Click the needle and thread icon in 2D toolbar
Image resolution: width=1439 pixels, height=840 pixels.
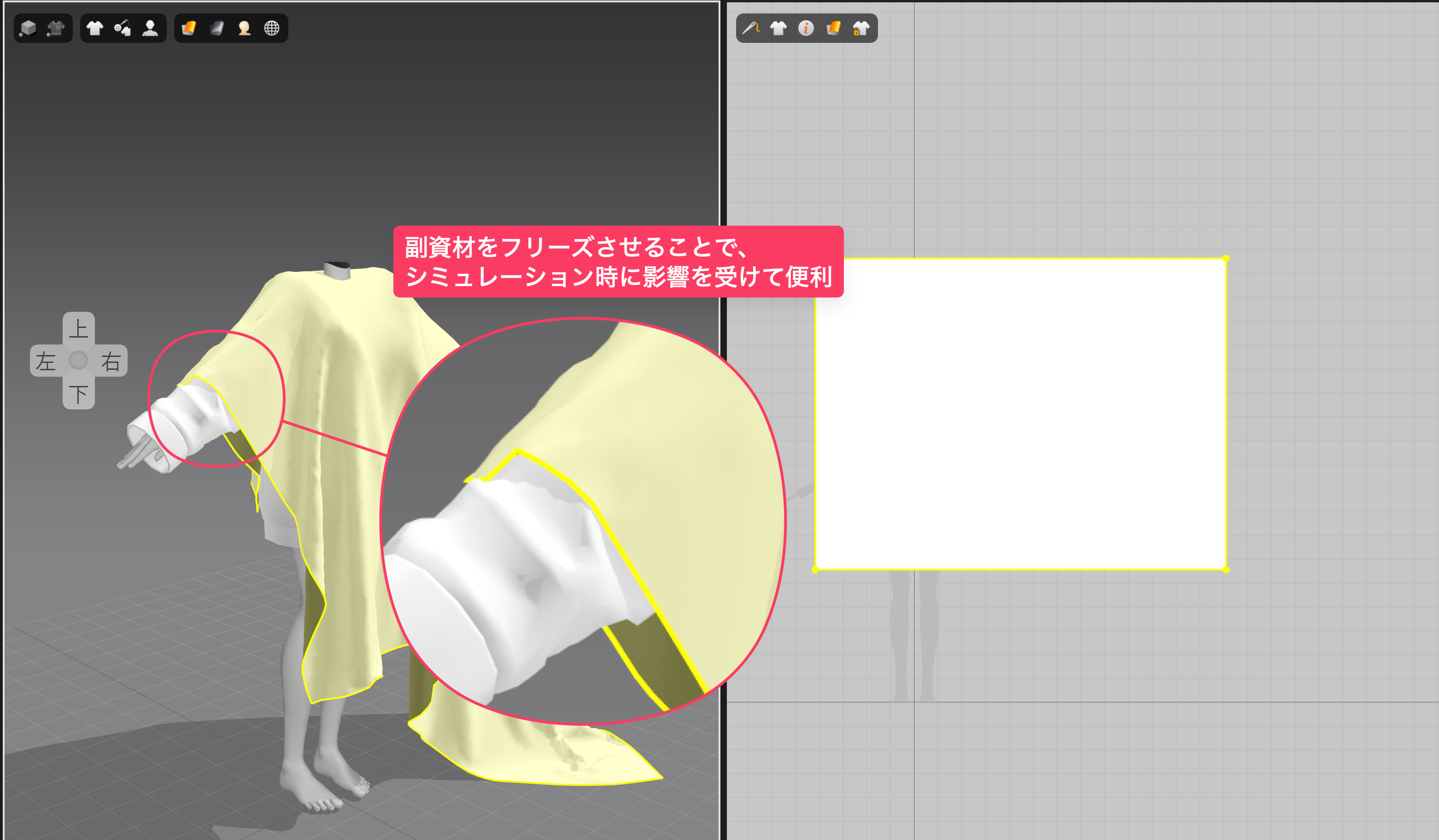pyautogui.click(x=750, y=28)
